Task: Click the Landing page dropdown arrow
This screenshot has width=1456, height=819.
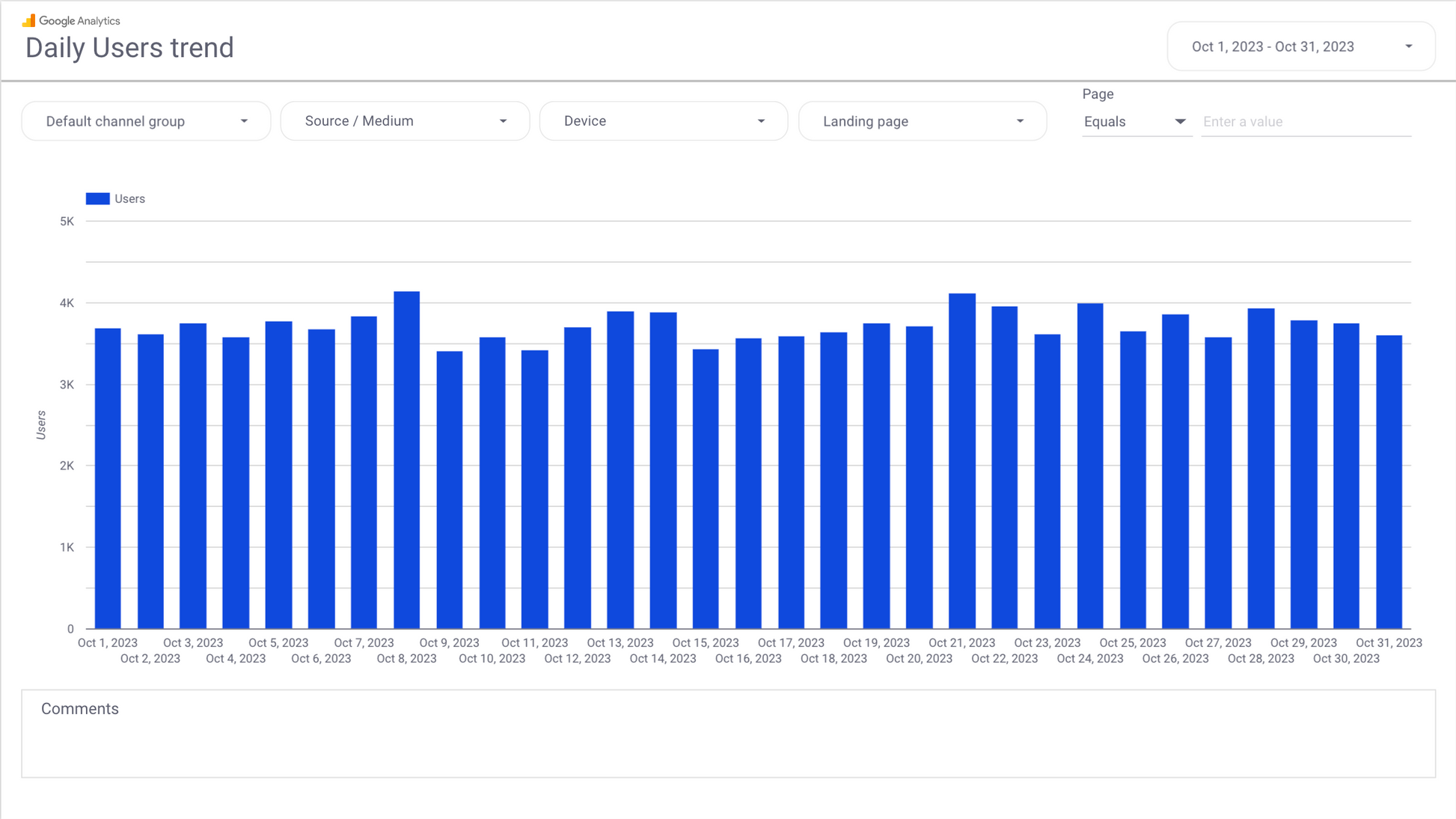Action: pyautogui.click(x=1020, y=121)
